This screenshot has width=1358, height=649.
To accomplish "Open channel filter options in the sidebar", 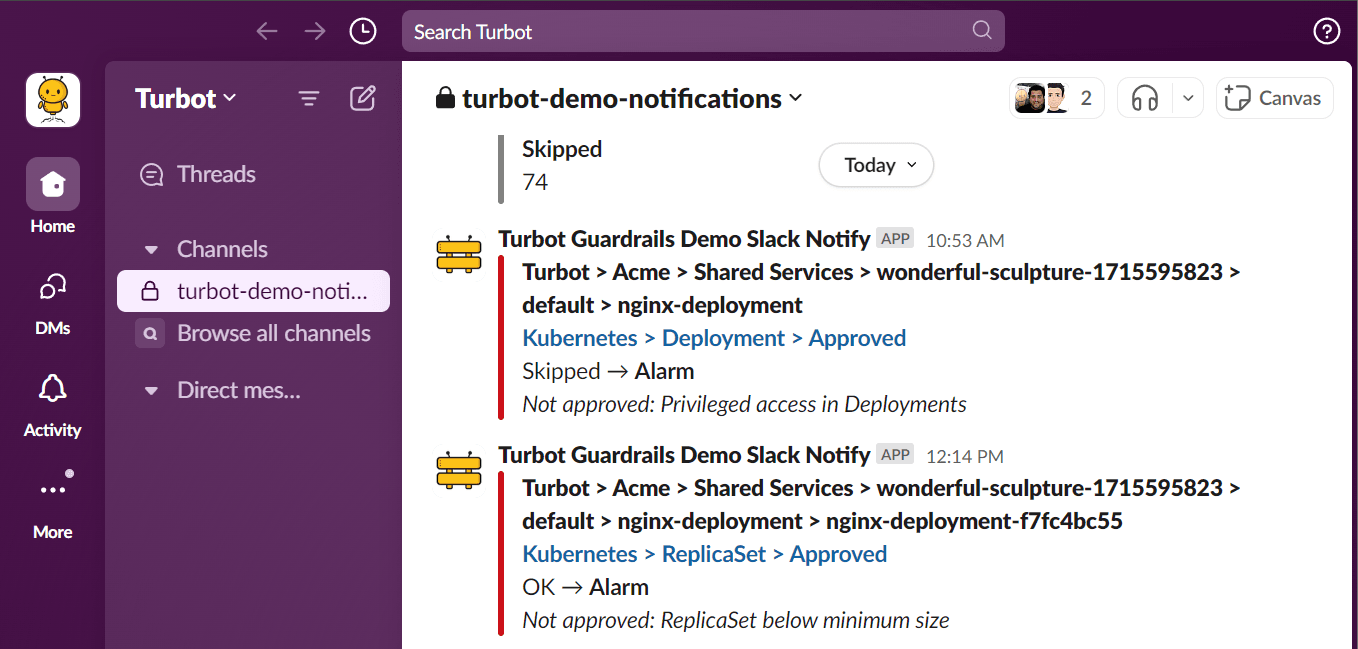I will click(308, 98).
